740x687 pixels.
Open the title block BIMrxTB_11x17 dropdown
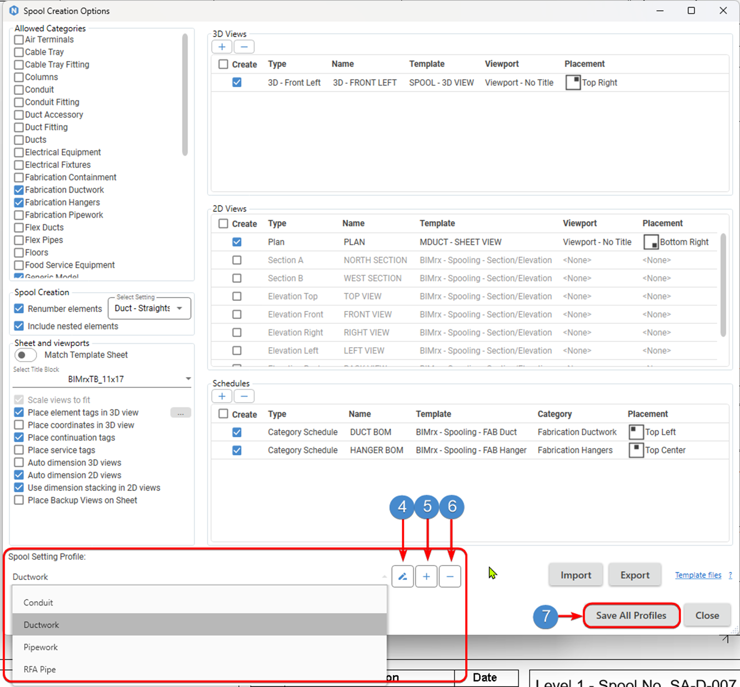click(x=102, y=379)
